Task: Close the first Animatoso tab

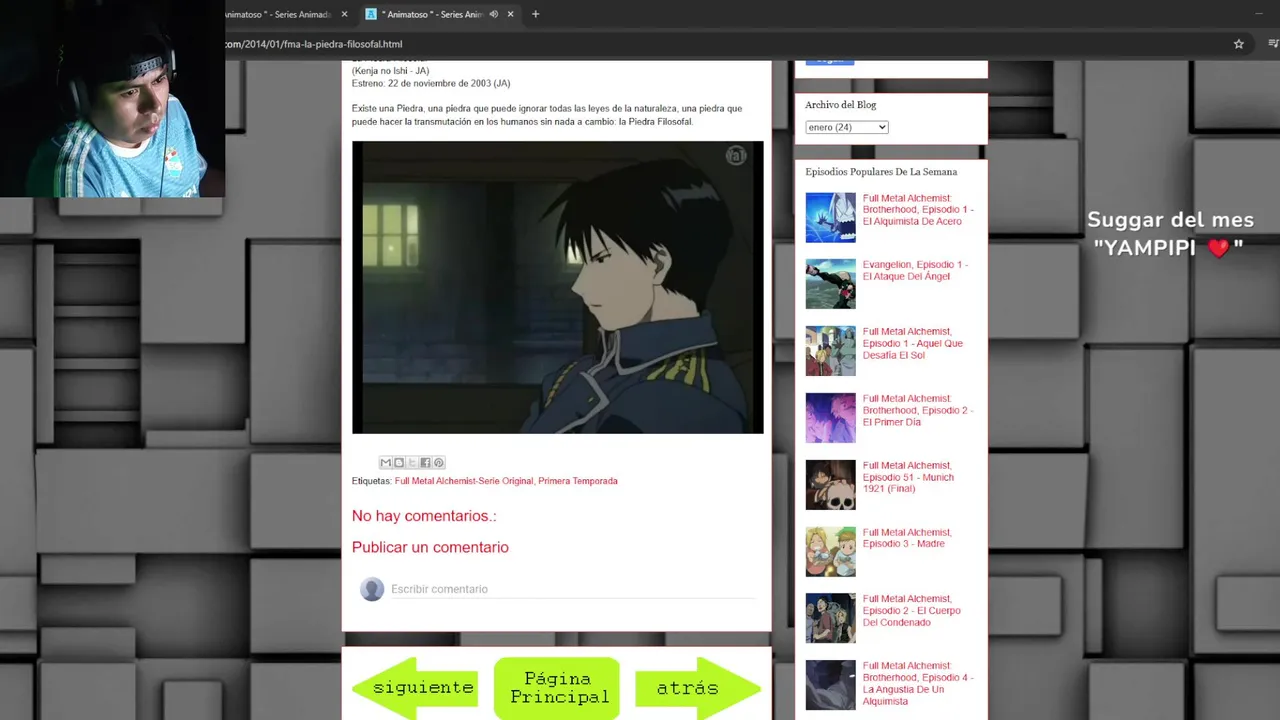Action: coord(345,14)
